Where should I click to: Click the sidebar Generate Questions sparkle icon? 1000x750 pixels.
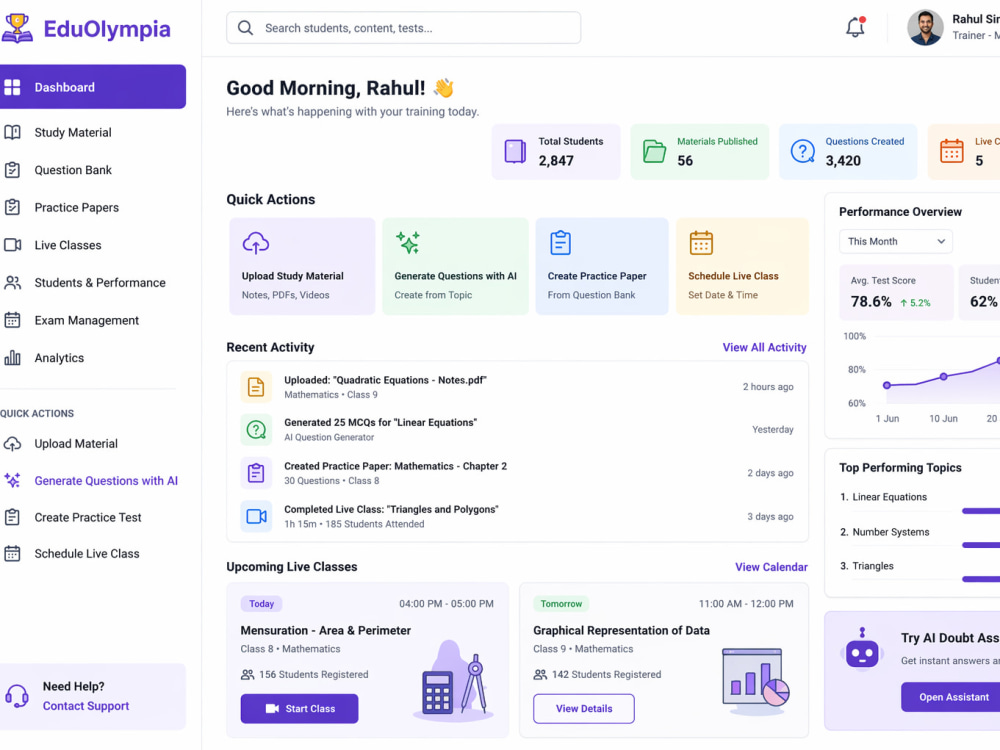pyautogui.click(x=12, y=480)
